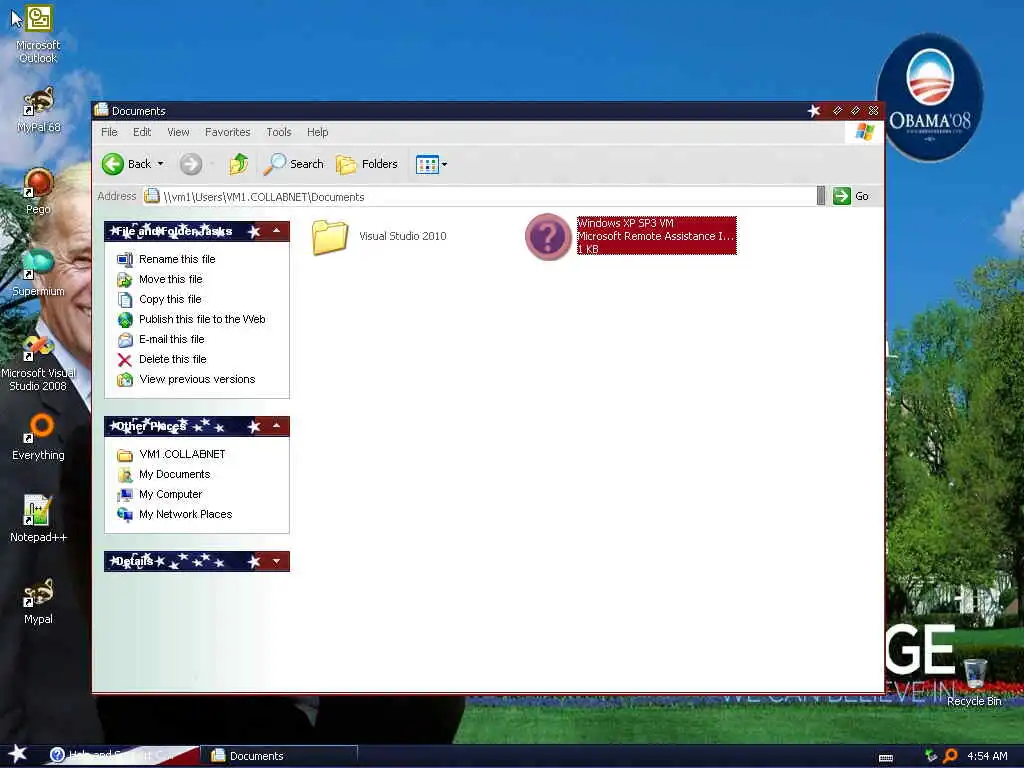Open the Tools menu
This screenshot has height=768, width=1024.
coord(279,132)
